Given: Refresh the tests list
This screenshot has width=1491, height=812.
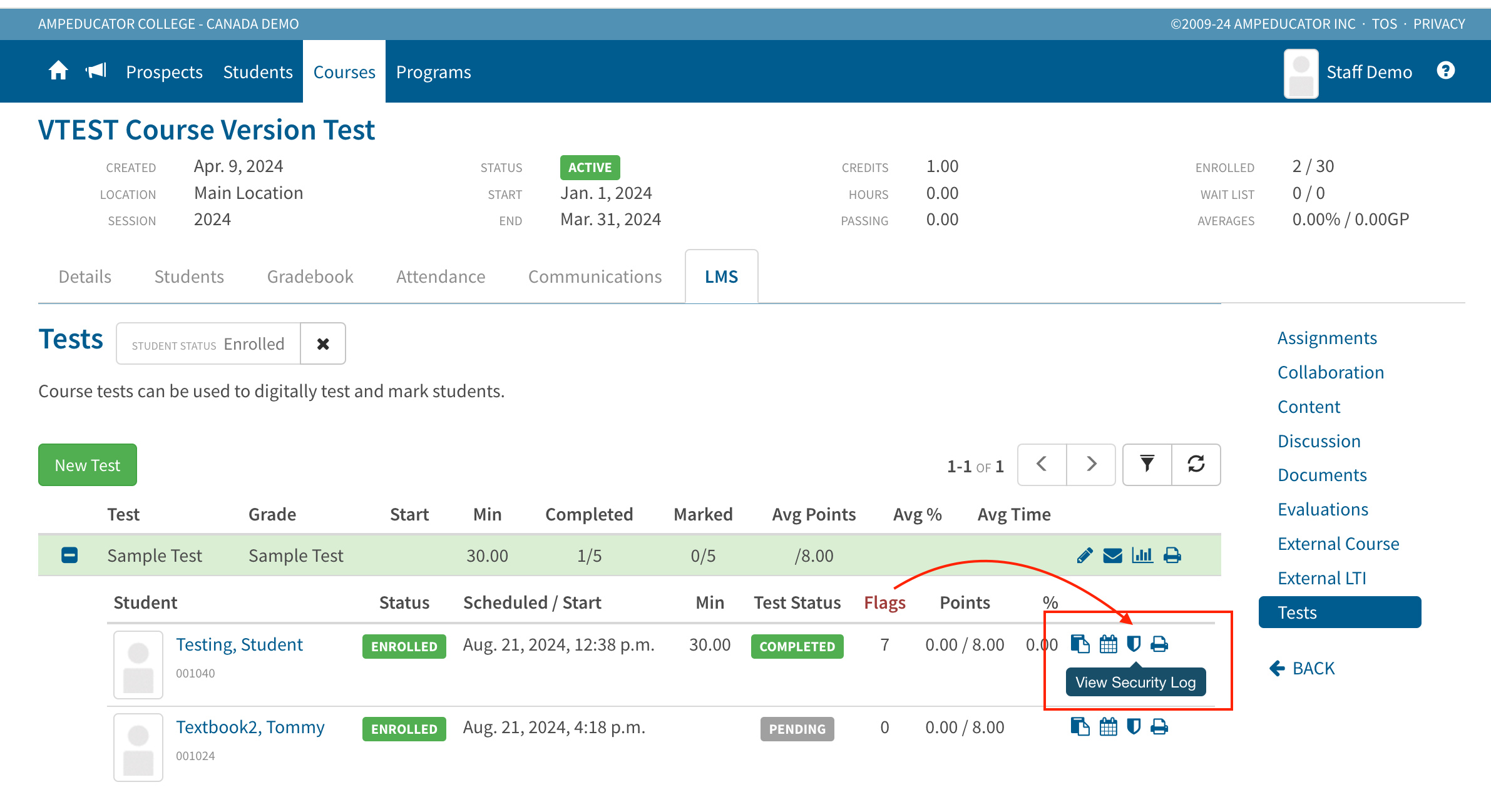Looking at the screenshot, I should pos(1196,464).
